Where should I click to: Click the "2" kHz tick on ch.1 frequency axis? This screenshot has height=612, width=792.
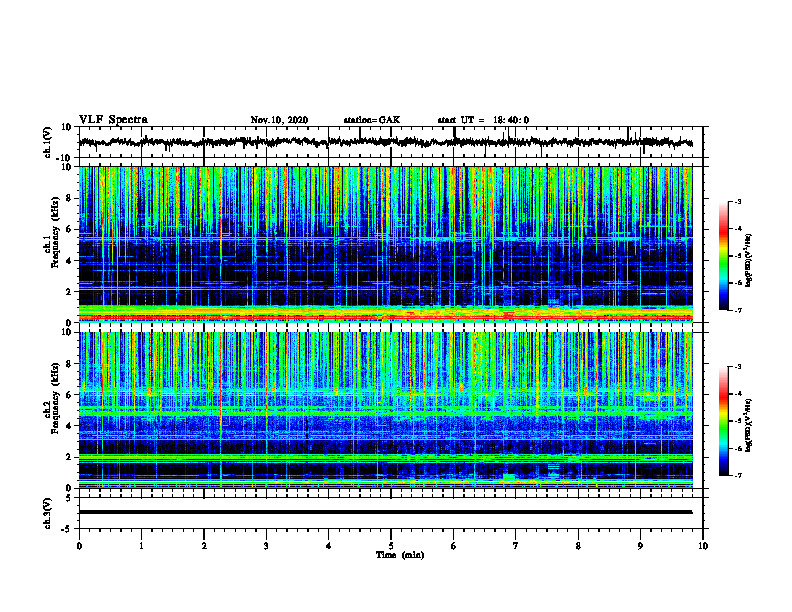(69, 292)
